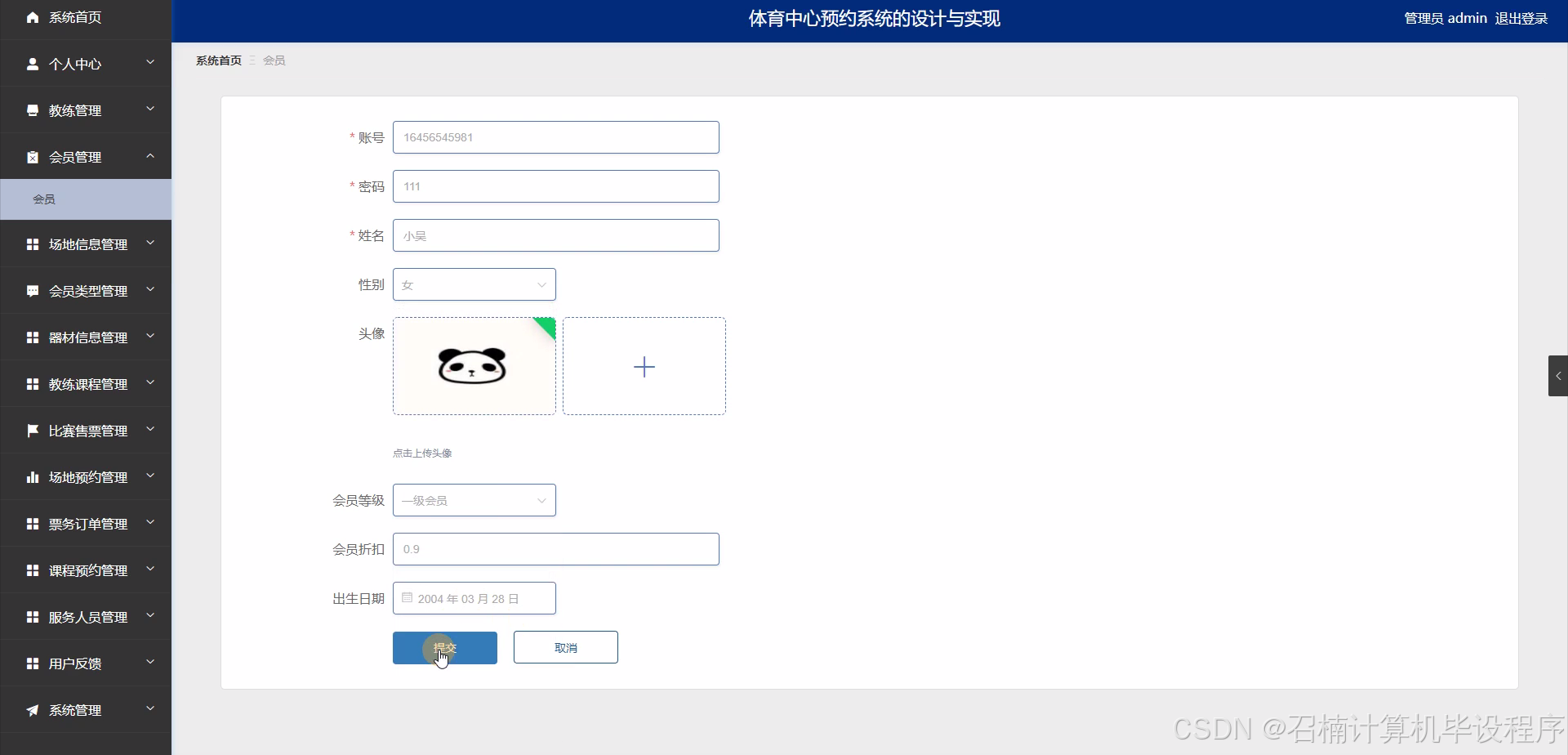
Task: Click 系统首页 in the breadcrumb
Action: pyautogui.click(x=218, y=60)
